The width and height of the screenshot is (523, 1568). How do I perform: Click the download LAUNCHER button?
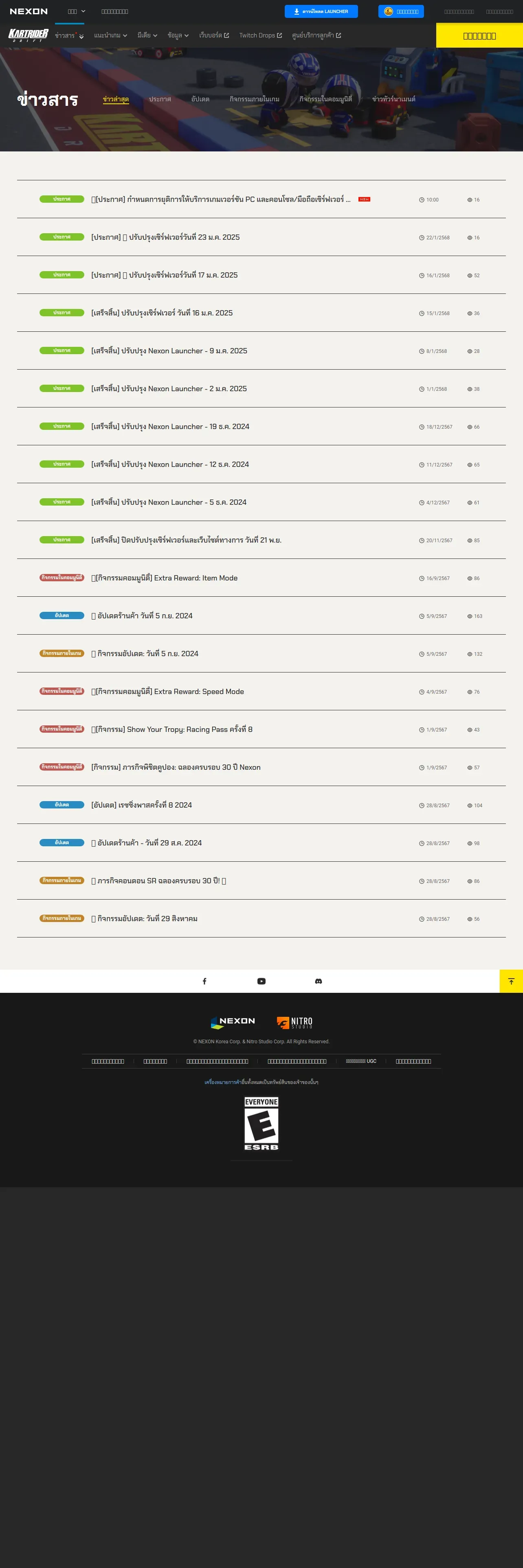321,11
